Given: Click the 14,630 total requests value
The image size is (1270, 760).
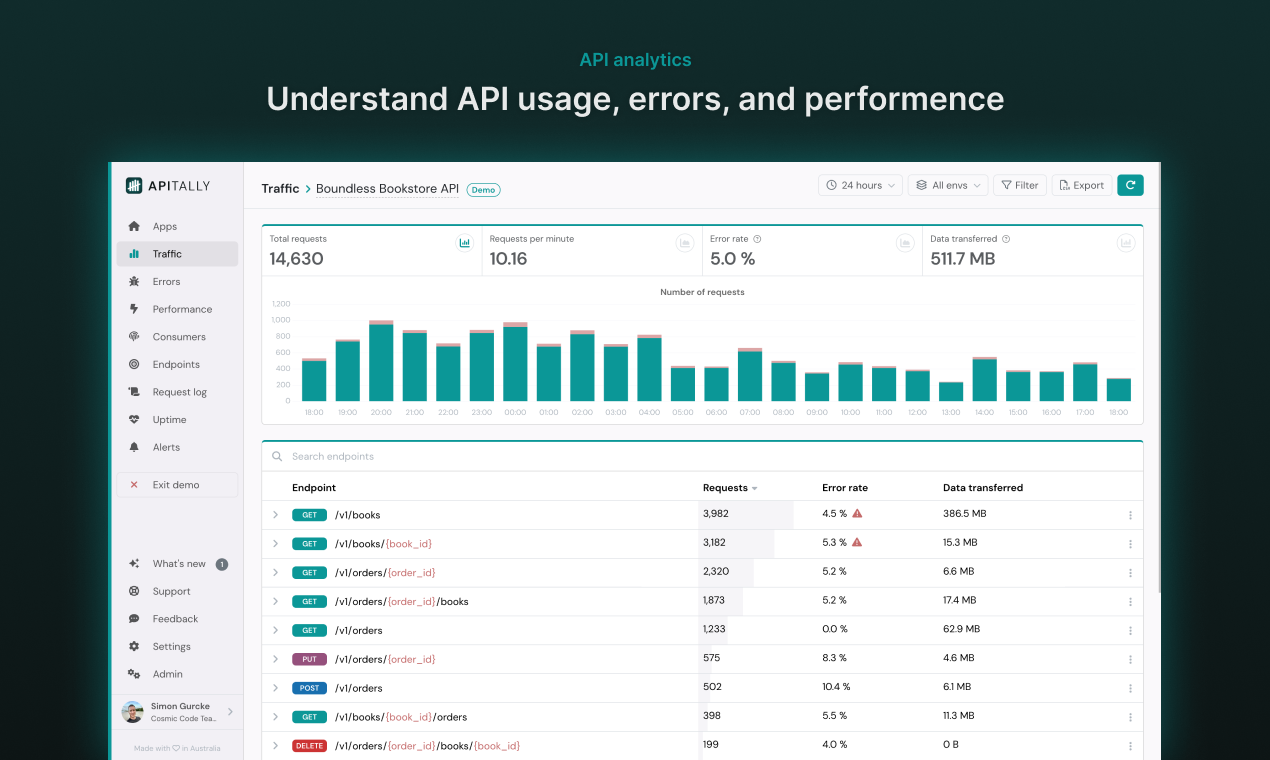Looking at the screenshot, I should 296,259.
